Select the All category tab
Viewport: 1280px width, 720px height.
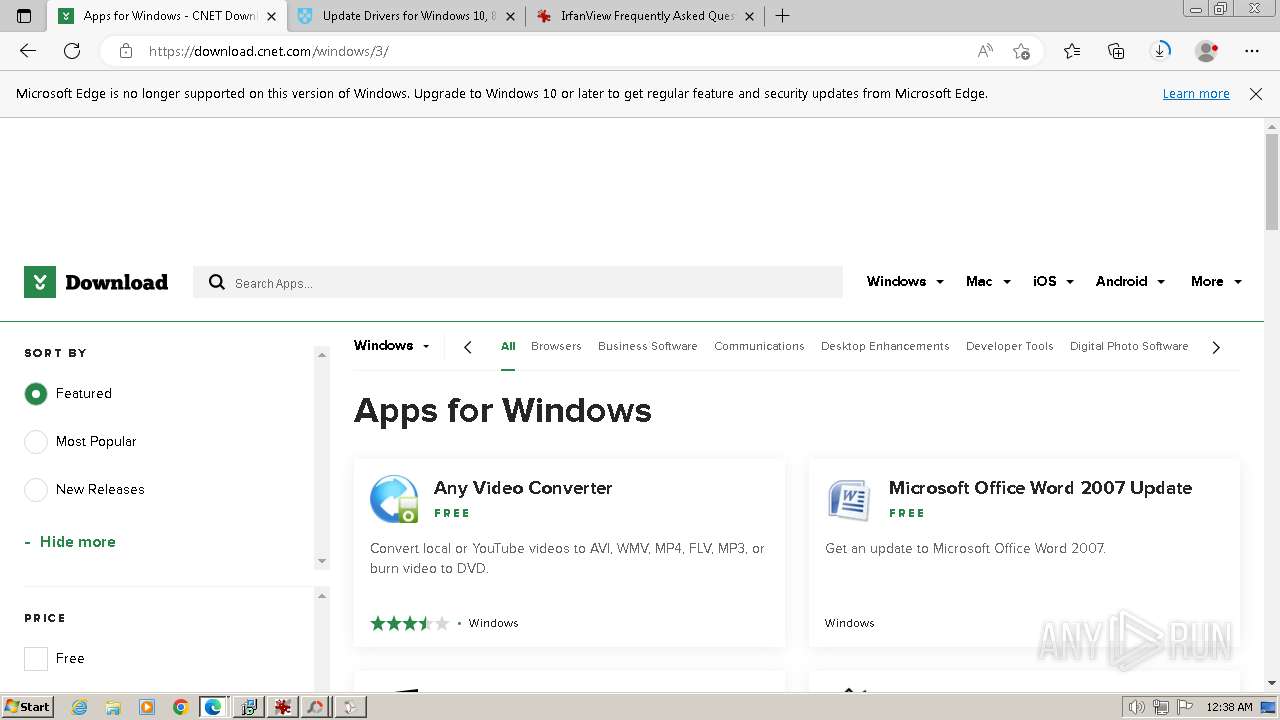click(x=508, y=346)
